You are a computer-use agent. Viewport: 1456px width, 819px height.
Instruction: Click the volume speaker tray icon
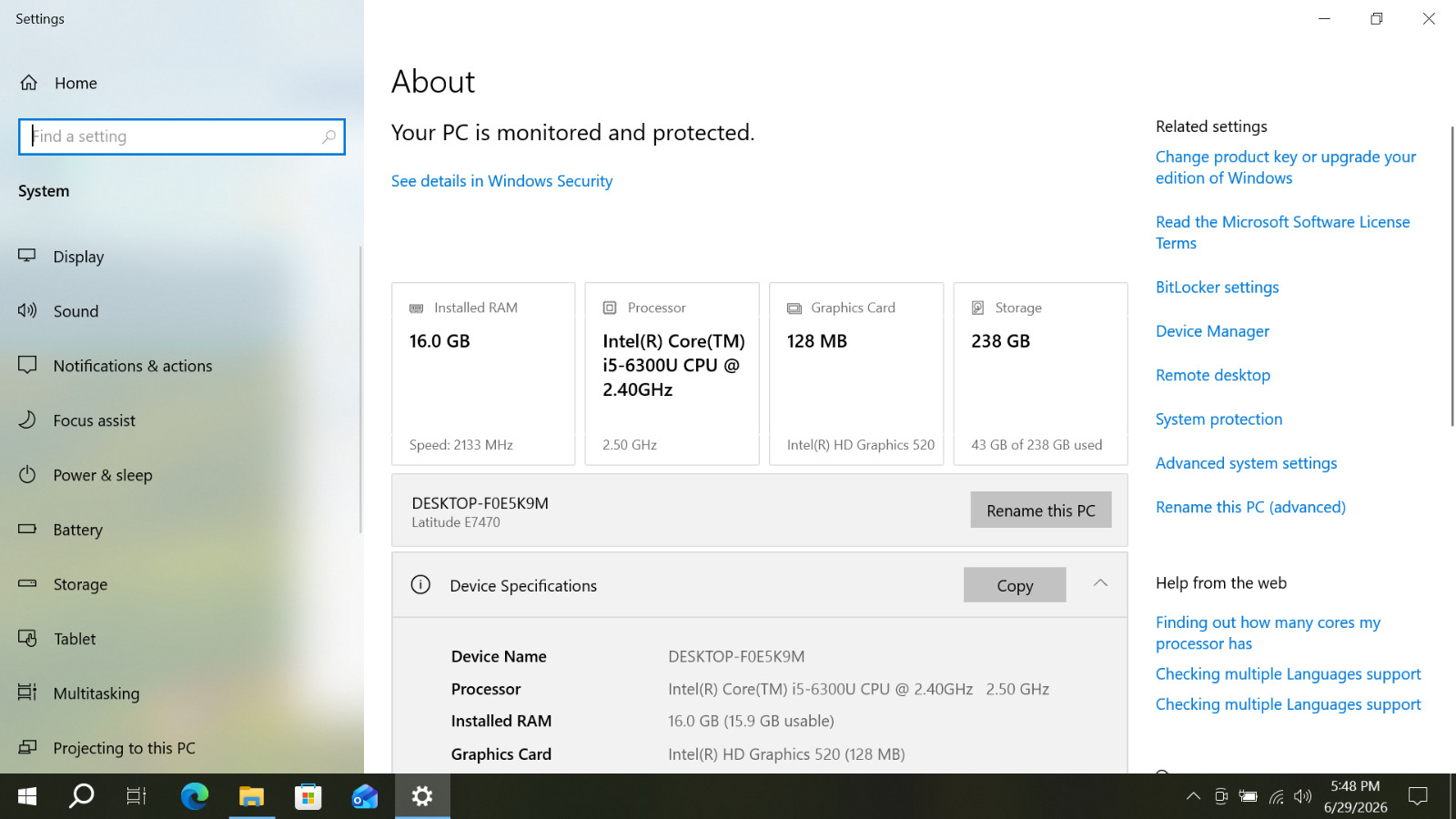[1303, 796]
